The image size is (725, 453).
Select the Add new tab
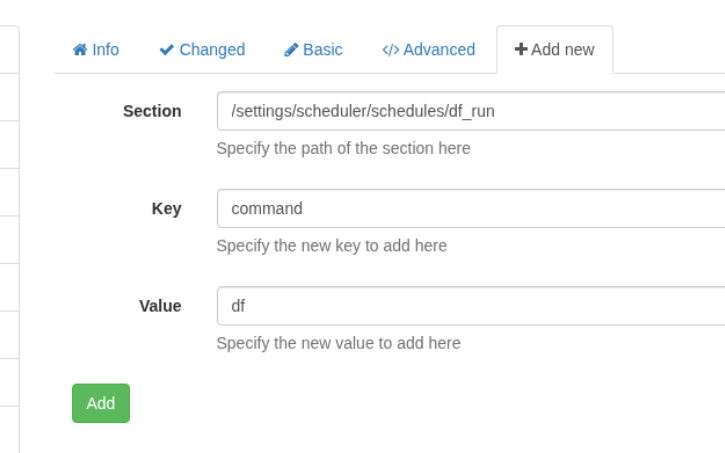click(554, 50)
